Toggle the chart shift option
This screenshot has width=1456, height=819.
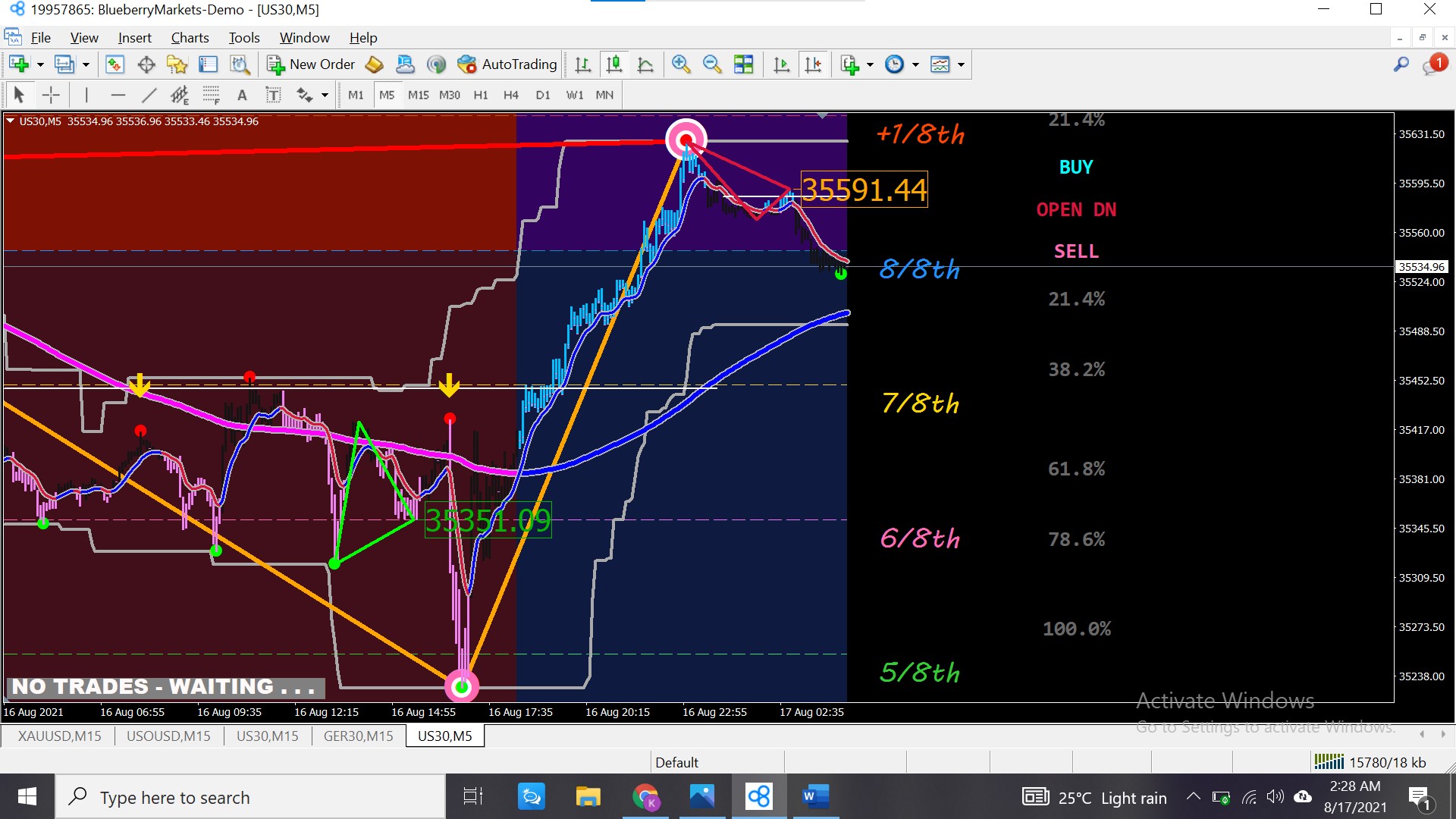coord(813,64)
